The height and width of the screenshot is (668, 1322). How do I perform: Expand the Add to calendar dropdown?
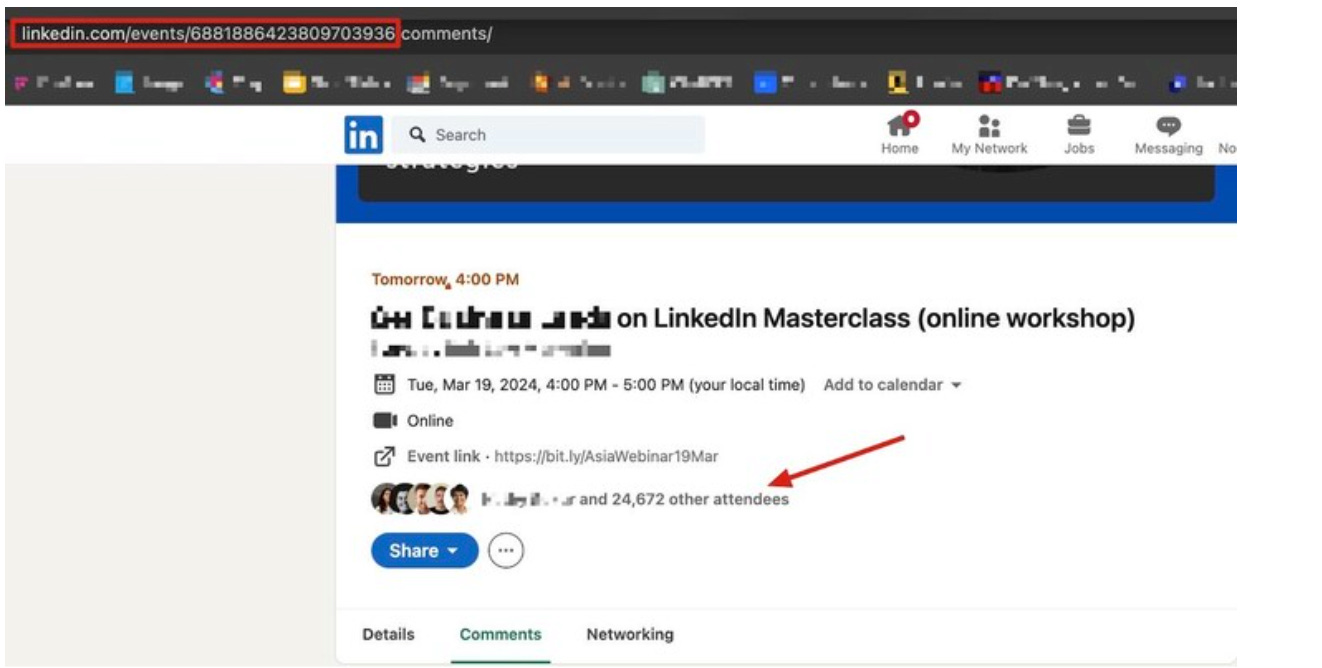coord(892,385)
